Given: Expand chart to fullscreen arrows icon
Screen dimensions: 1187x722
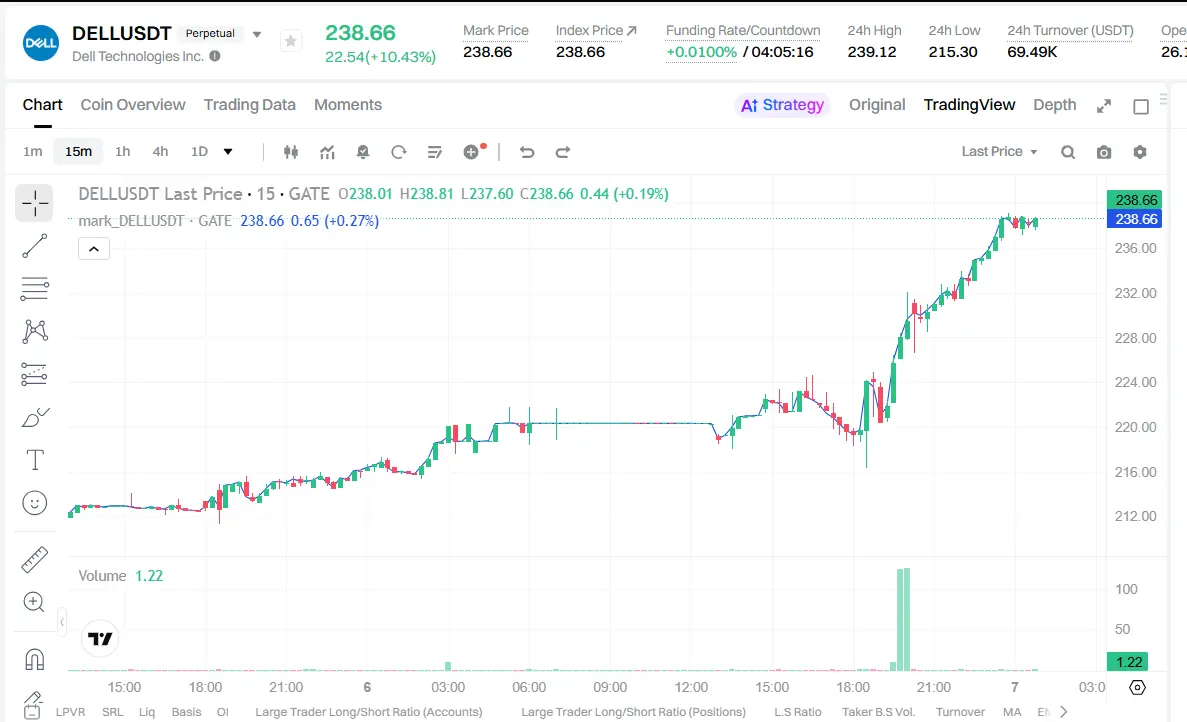Looking at the screenshot, I should [x=1104, y=107].
